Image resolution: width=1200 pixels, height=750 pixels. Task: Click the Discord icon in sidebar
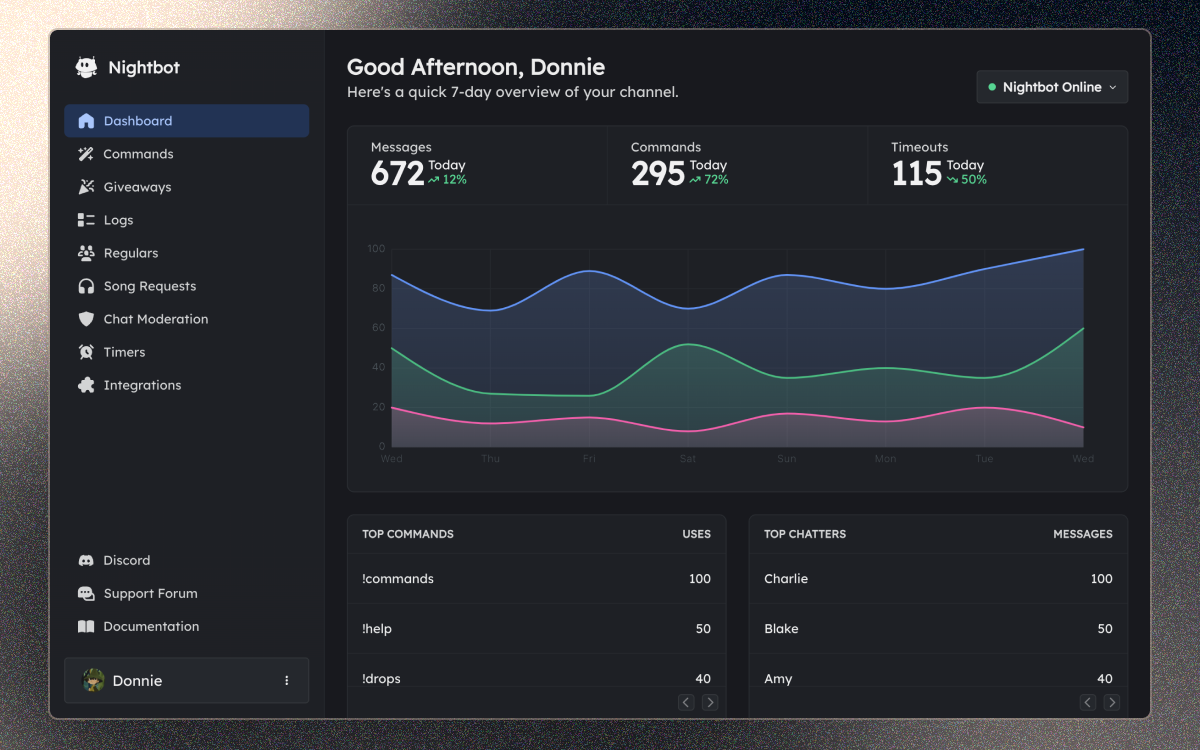pyautogui.click(x=86, y=560)
